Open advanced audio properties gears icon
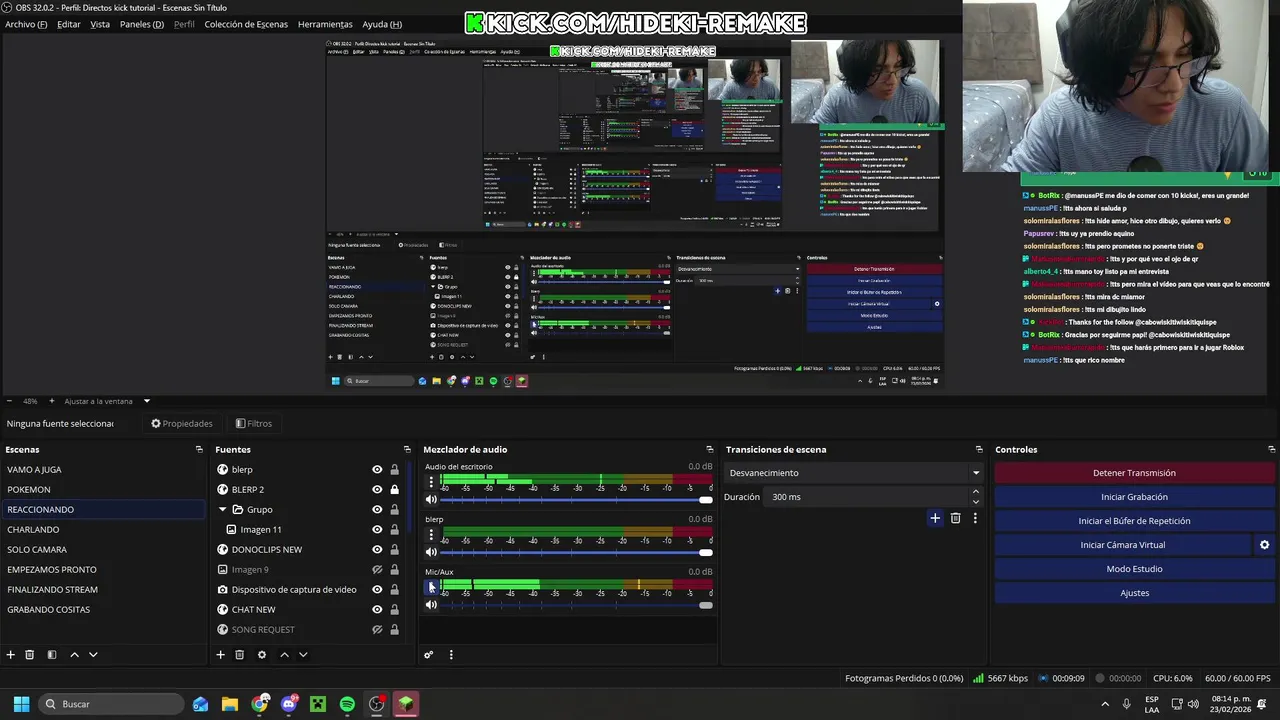1280x720 pixels. click(429, 655)
